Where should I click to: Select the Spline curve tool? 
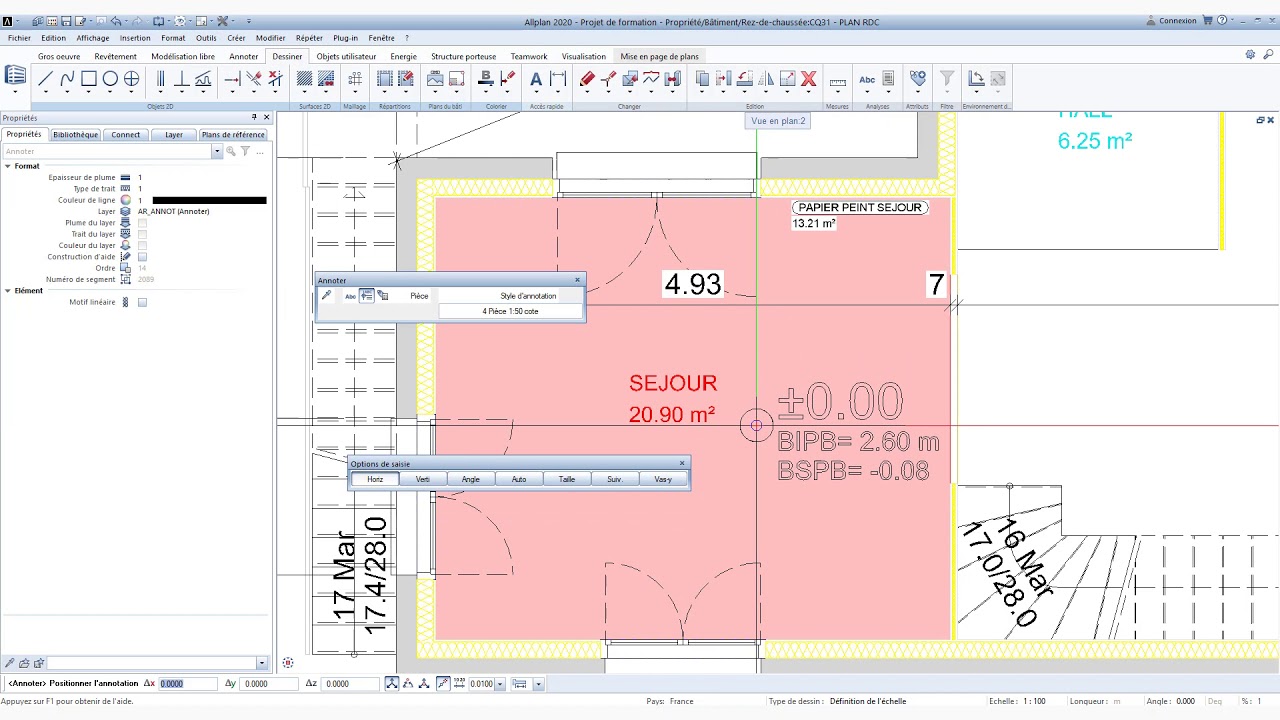click(x=67, y=79)
